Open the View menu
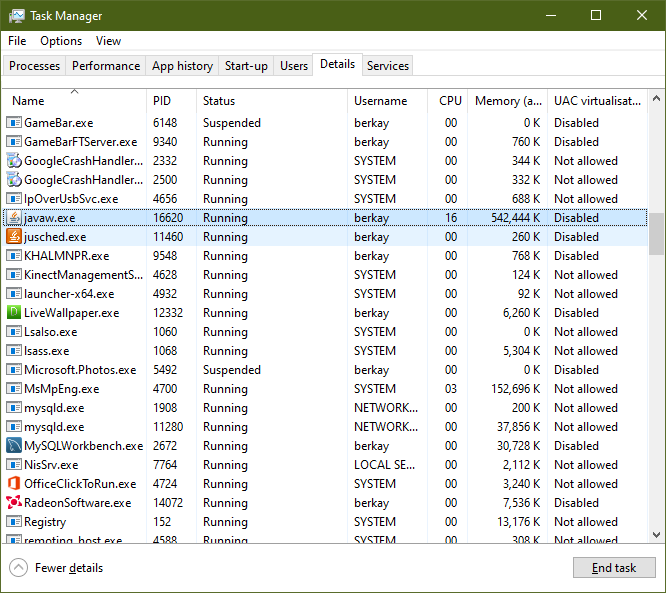Screen dimensions: 666x593 pos(108,41)
